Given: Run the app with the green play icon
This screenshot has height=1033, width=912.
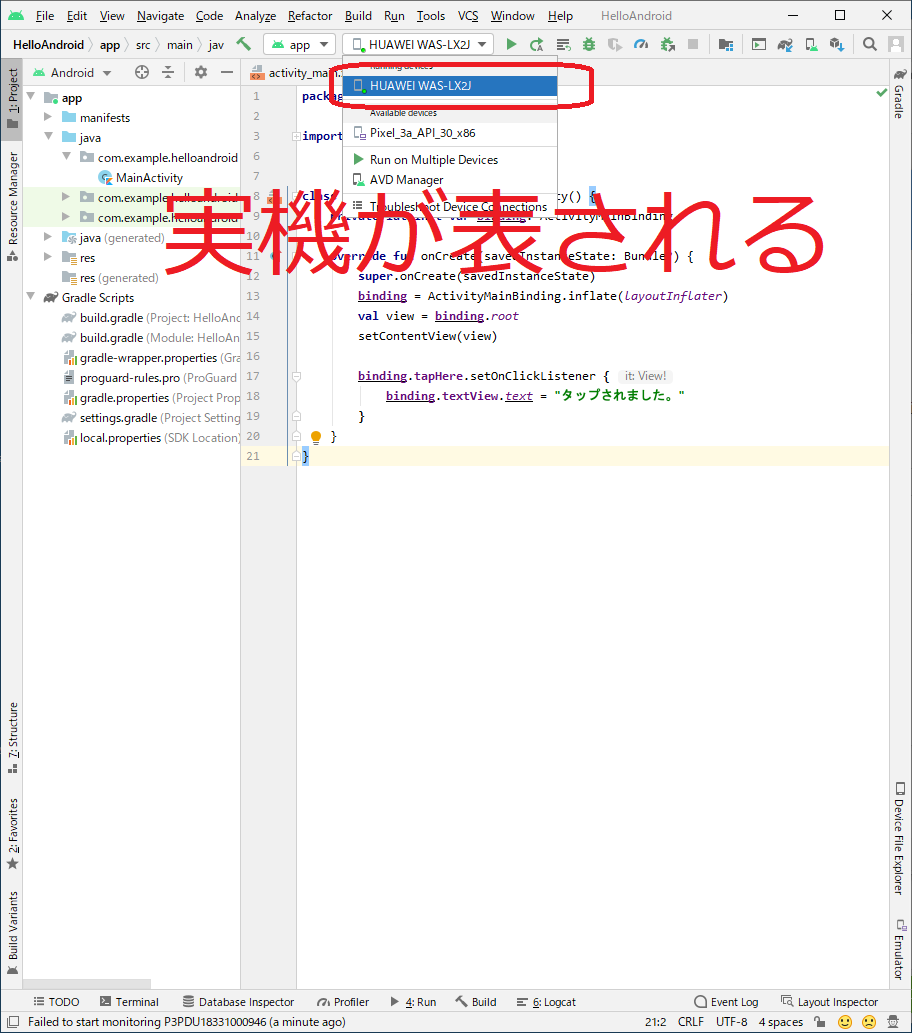Looking at the screenshot, I should 512,44.
